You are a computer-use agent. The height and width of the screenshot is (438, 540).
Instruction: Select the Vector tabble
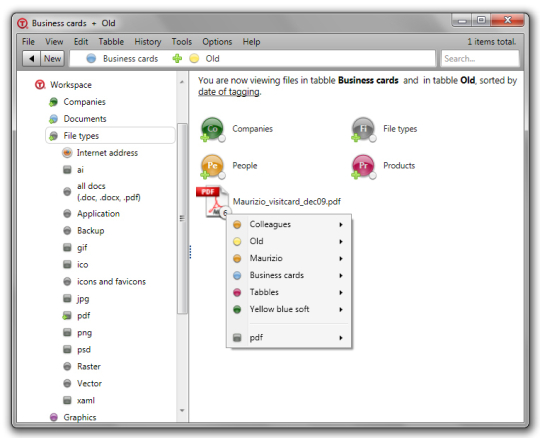[89, 383]
